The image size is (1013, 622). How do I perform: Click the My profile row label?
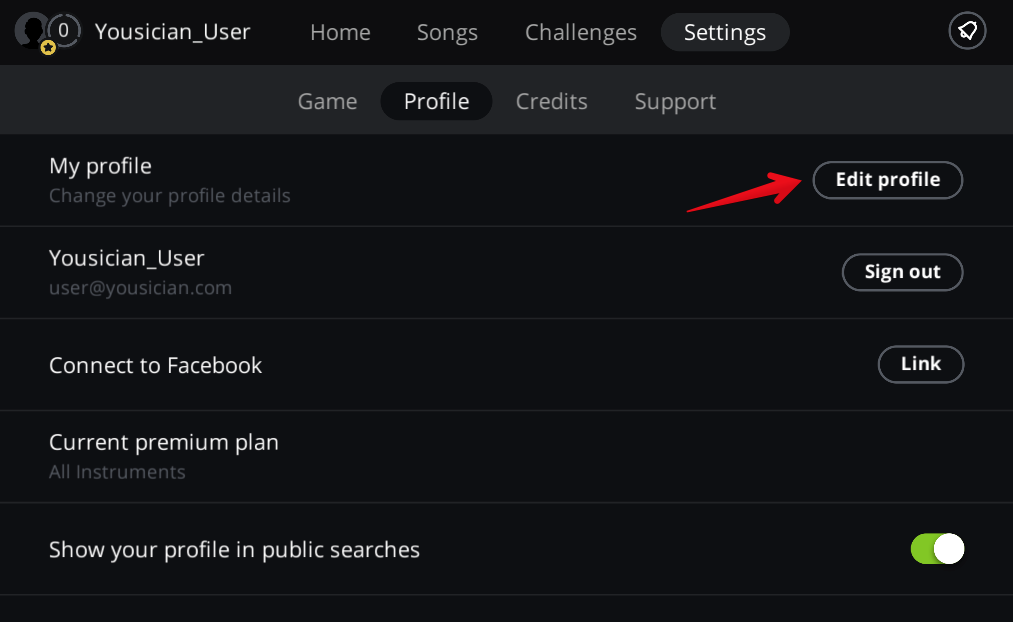[x=100, y=166]
